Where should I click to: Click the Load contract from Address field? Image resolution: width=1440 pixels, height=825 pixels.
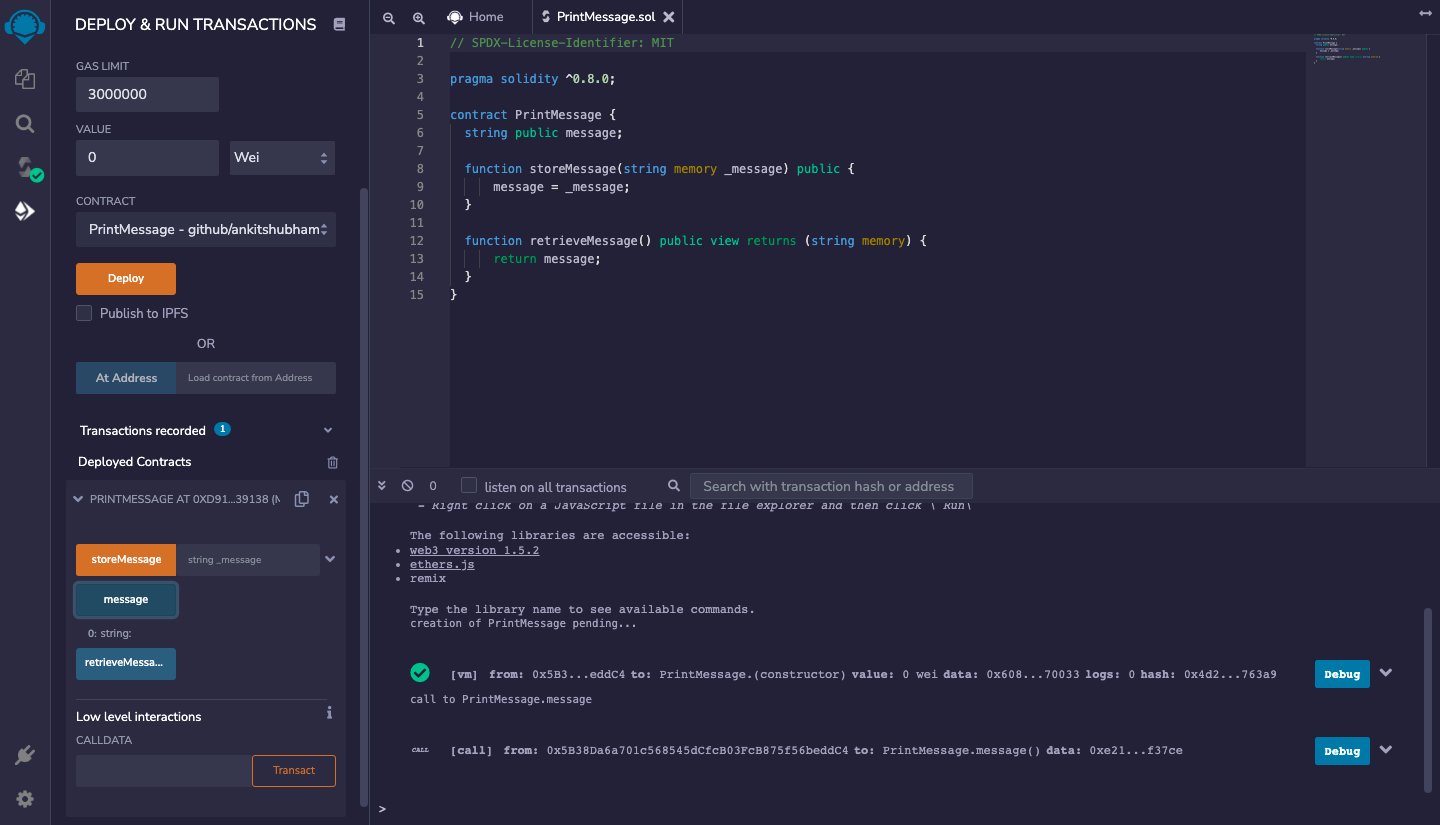coord(256,378)
